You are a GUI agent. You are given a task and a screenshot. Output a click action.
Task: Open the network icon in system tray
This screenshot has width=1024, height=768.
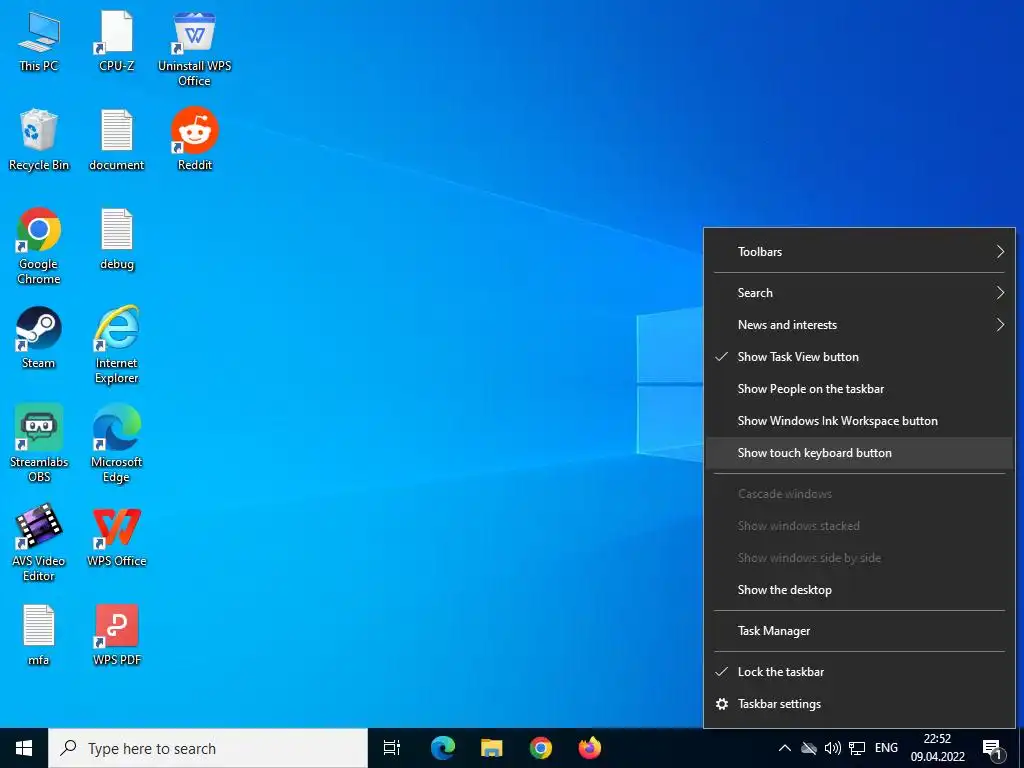tap(857, 748)
